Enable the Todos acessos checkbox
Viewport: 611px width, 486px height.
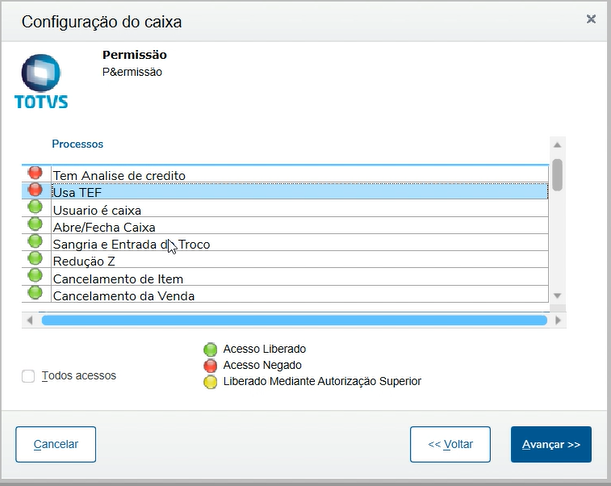click(28, 376)
